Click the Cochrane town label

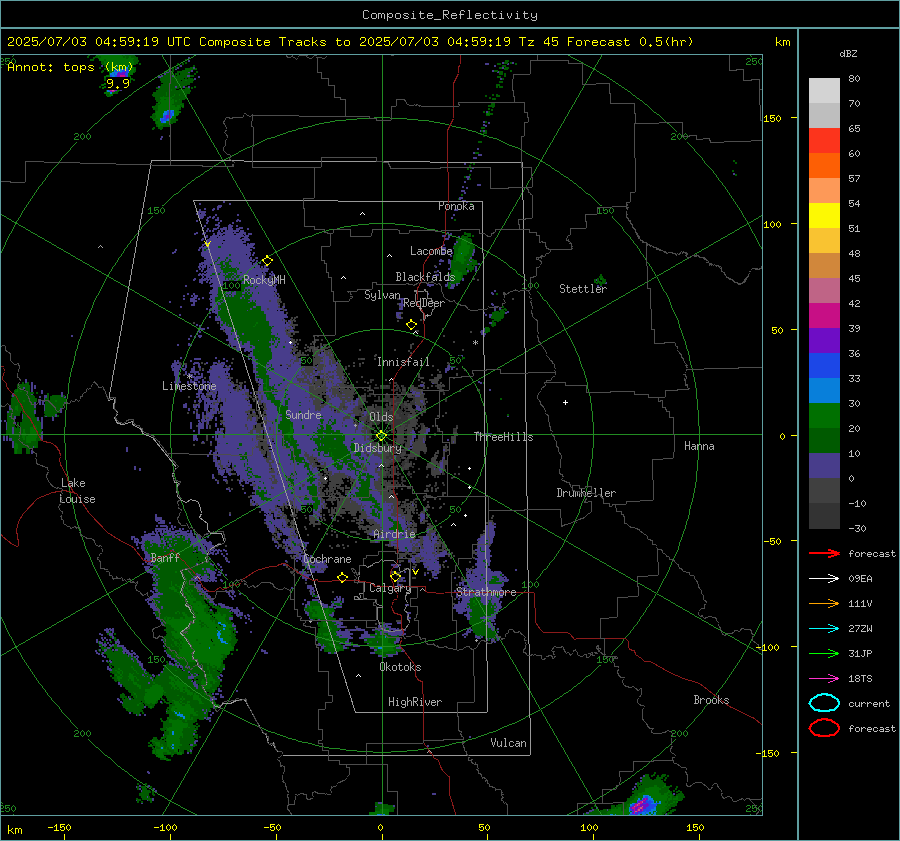point(327,559)
